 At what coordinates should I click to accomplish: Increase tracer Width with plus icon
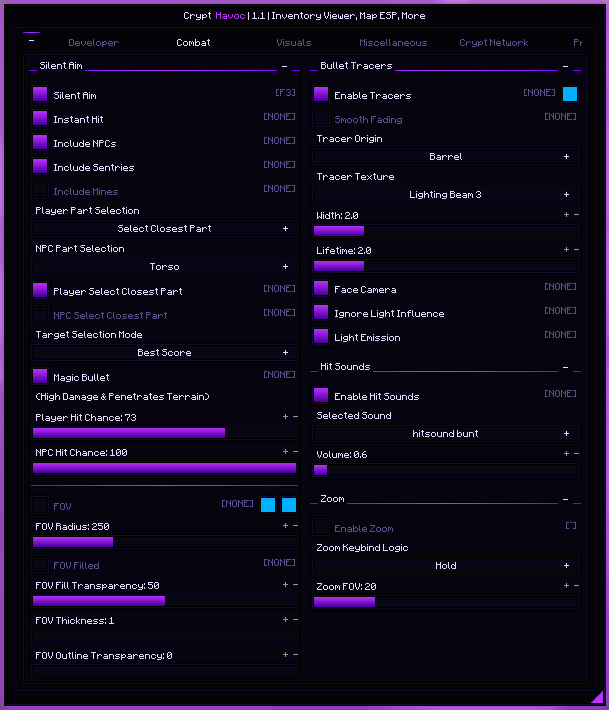tap(566, 215)
